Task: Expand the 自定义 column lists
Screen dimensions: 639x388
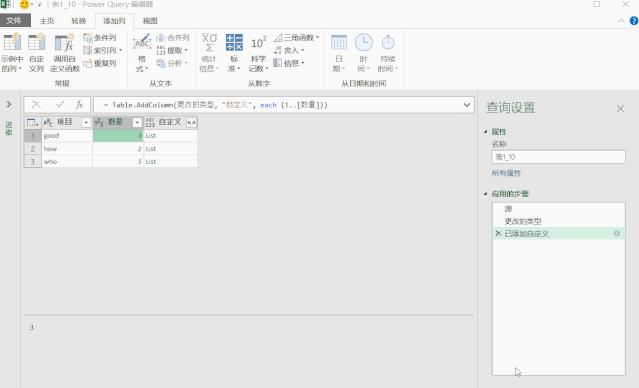Action: click(191, 122)
